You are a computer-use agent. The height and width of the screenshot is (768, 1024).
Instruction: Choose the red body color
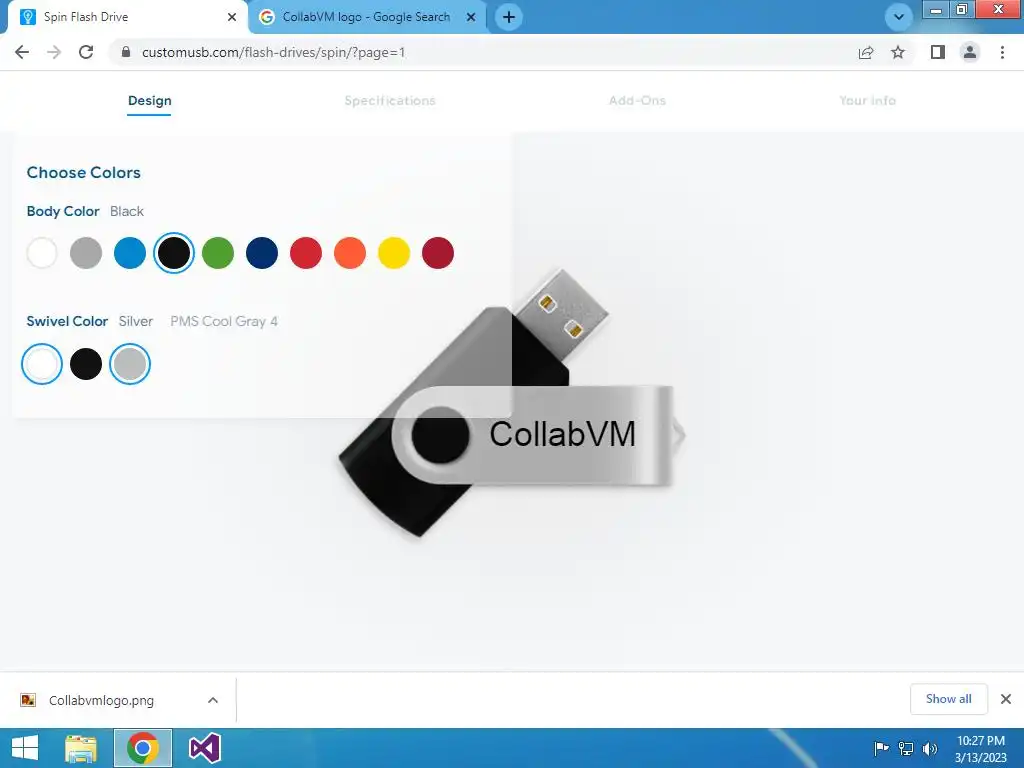pos(306,253)
